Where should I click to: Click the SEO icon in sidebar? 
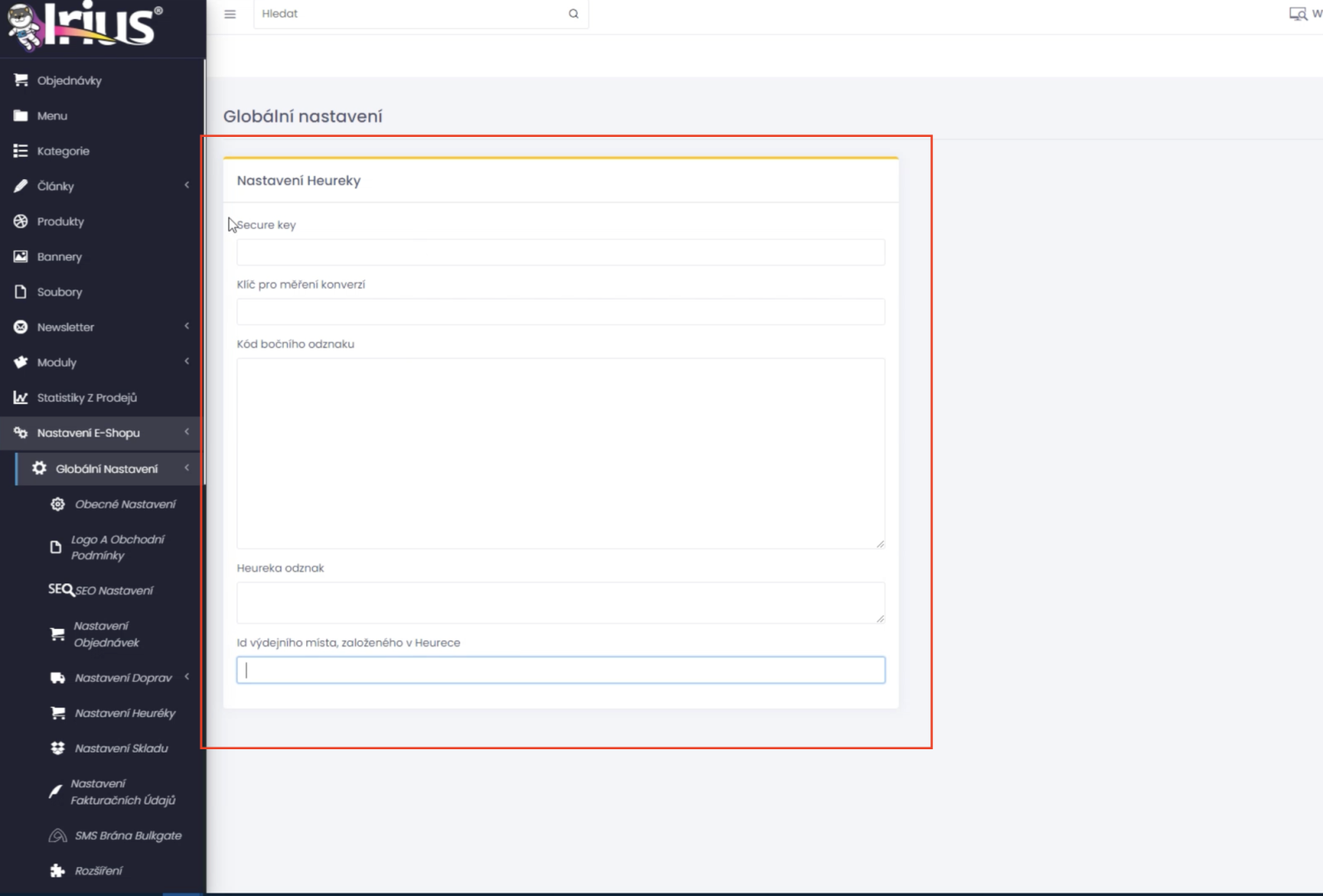[61, 589]
